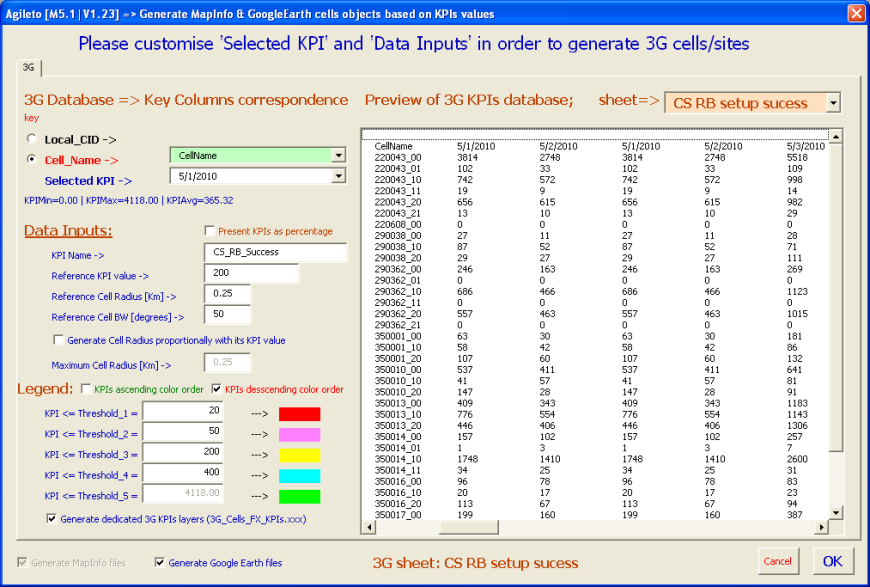Viewport: 870px width, 587px height.
Task: Expand the Selected KPI date dropdown
Action: [338, 176]
